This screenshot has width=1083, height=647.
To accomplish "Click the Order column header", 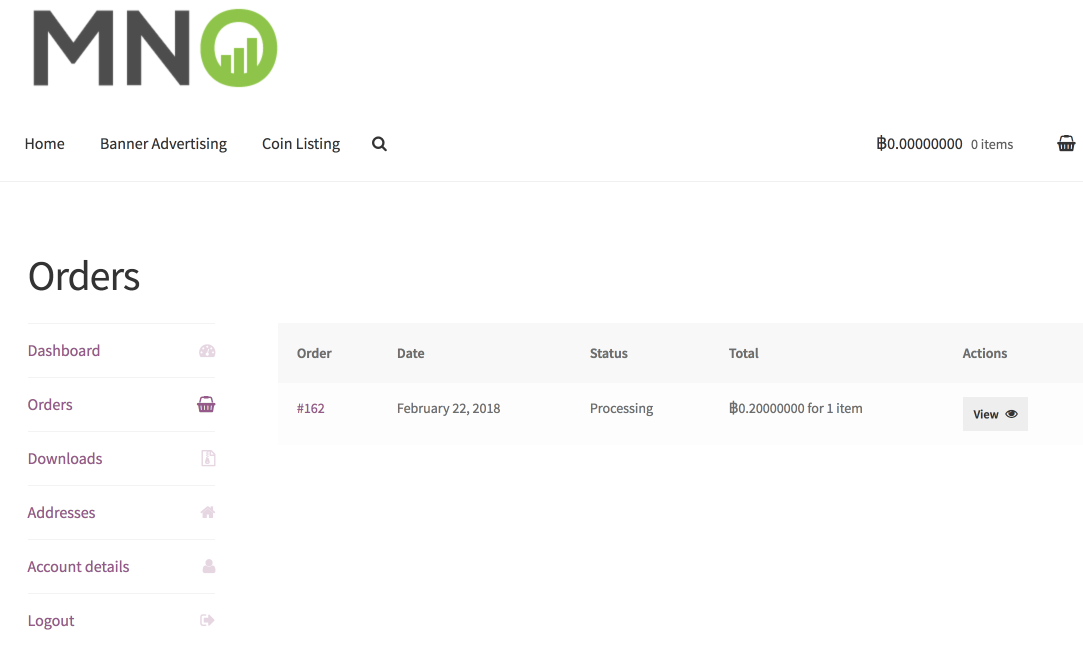I will (x=314, y=353).
